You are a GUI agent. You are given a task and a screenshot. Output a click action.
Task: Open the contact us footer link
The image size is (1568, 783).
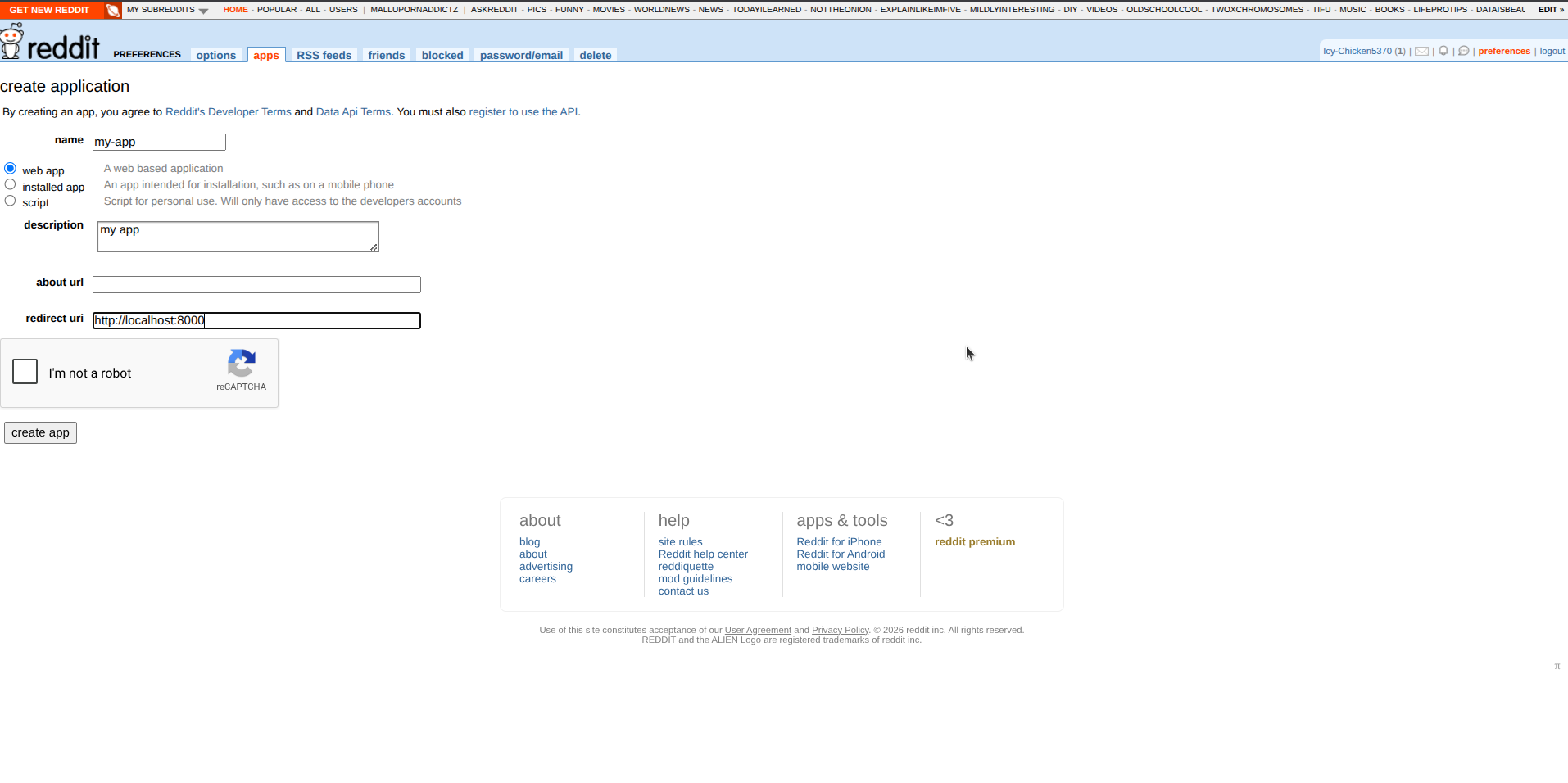pos(683,591)
